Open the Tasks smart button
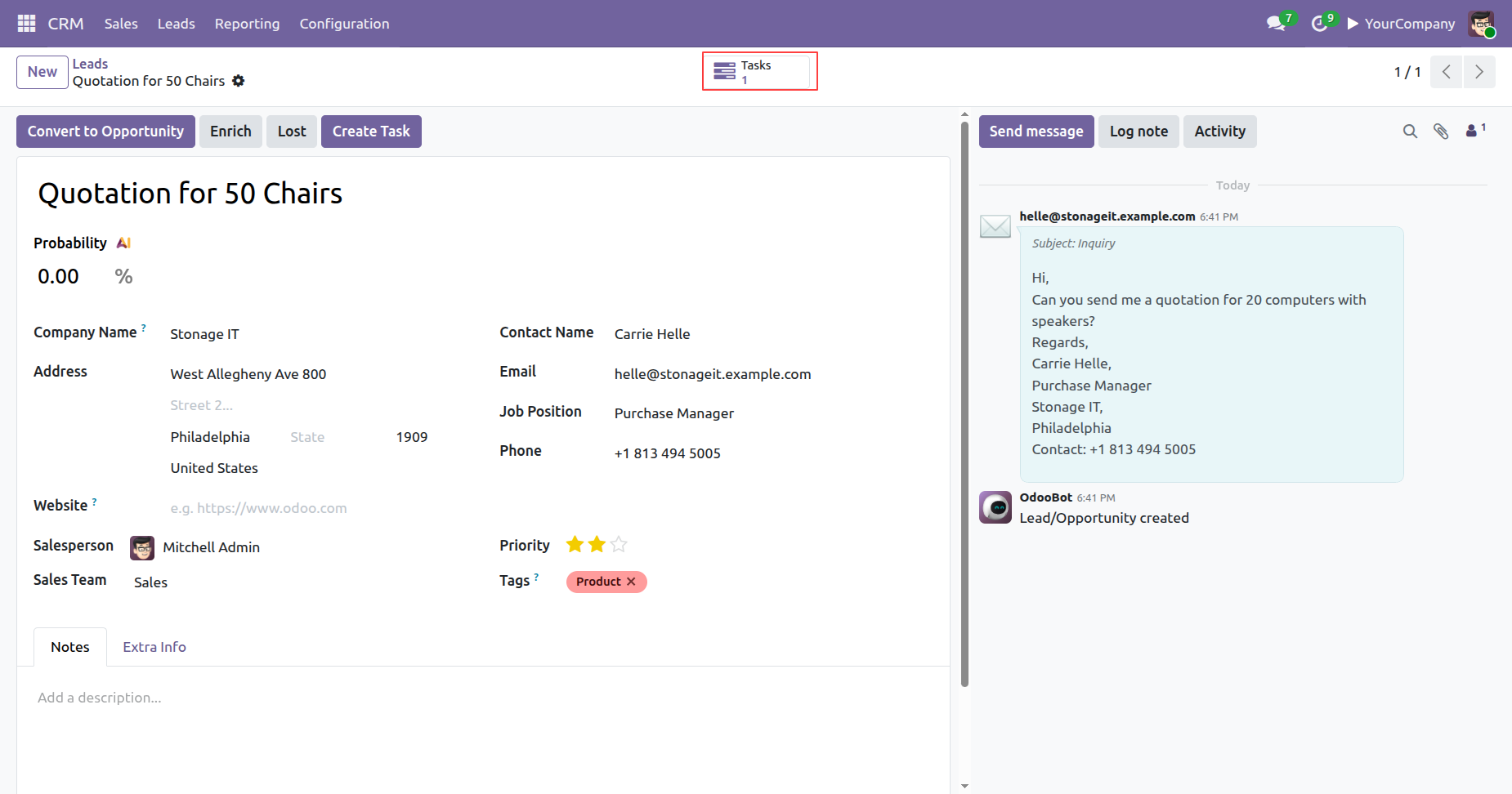 (760, 72)
